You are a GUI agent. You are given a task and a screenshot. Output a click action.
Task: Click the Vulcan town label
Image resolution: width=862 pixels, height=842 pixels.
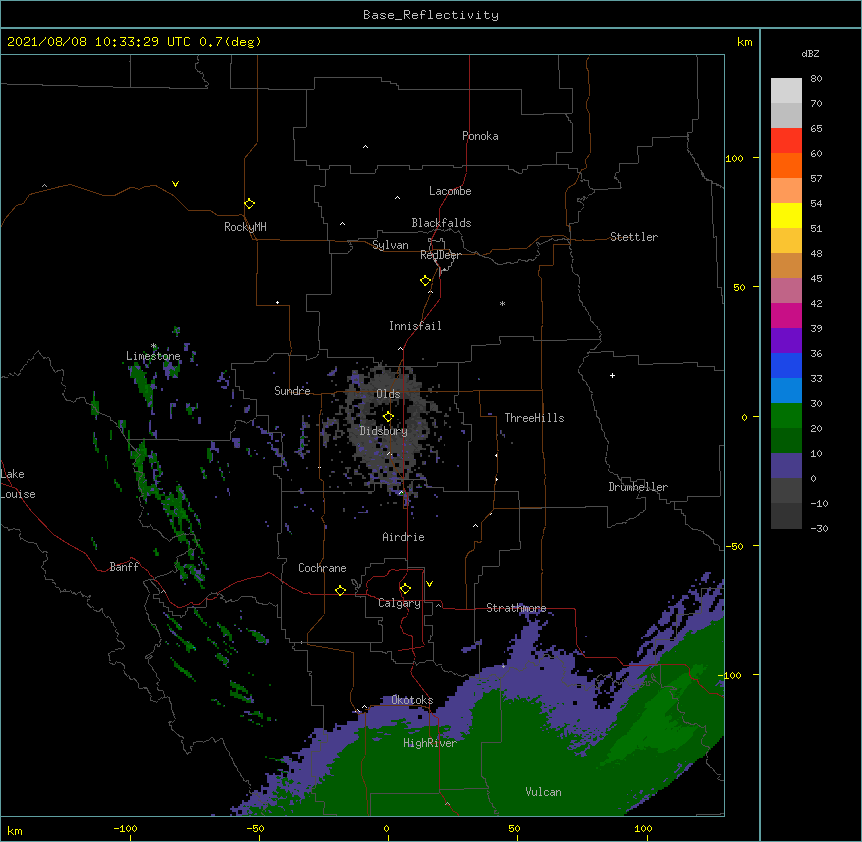click(x=543, y=792)
